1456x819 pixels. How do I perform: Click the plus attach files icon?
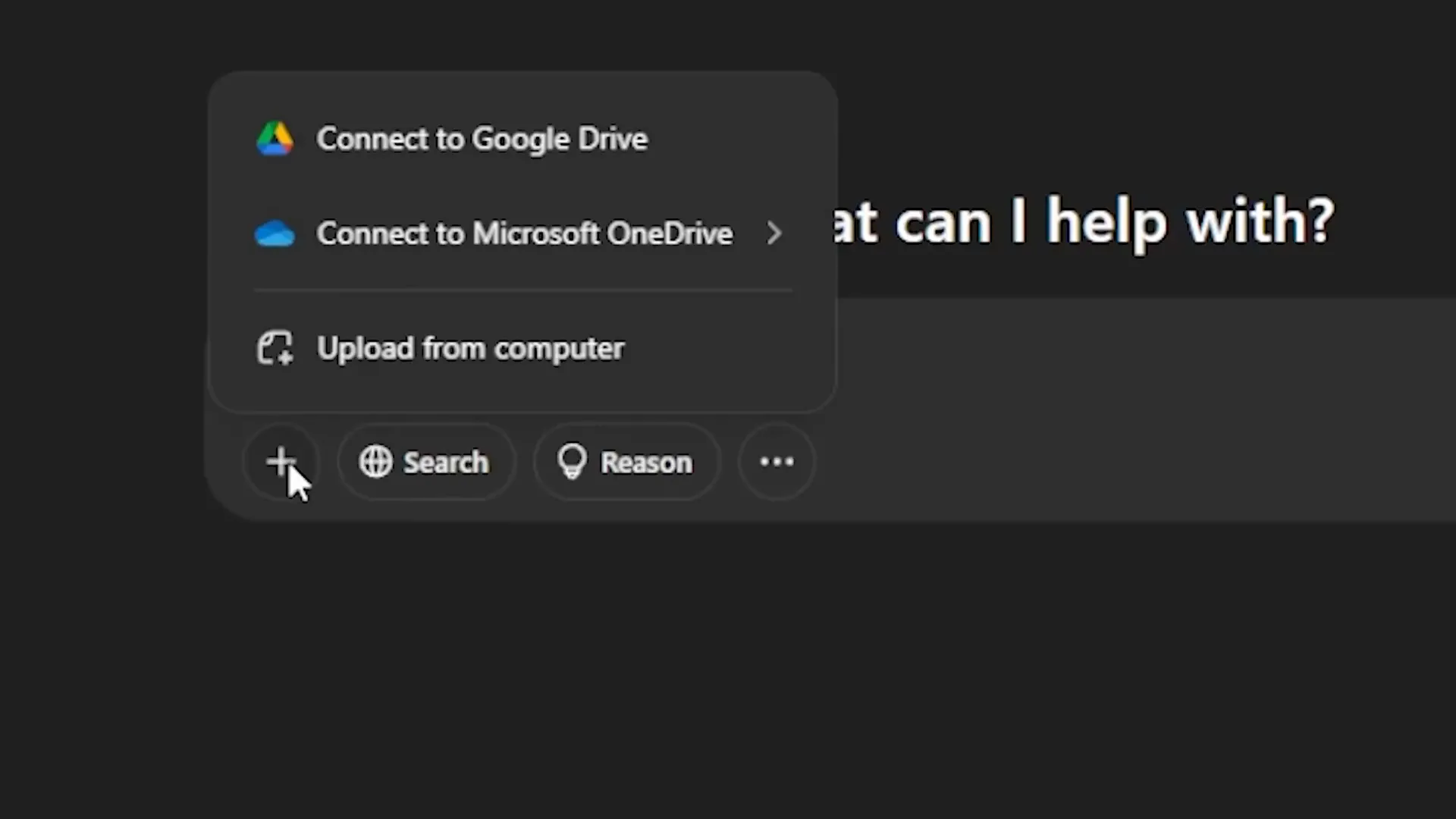coord(281,461)
